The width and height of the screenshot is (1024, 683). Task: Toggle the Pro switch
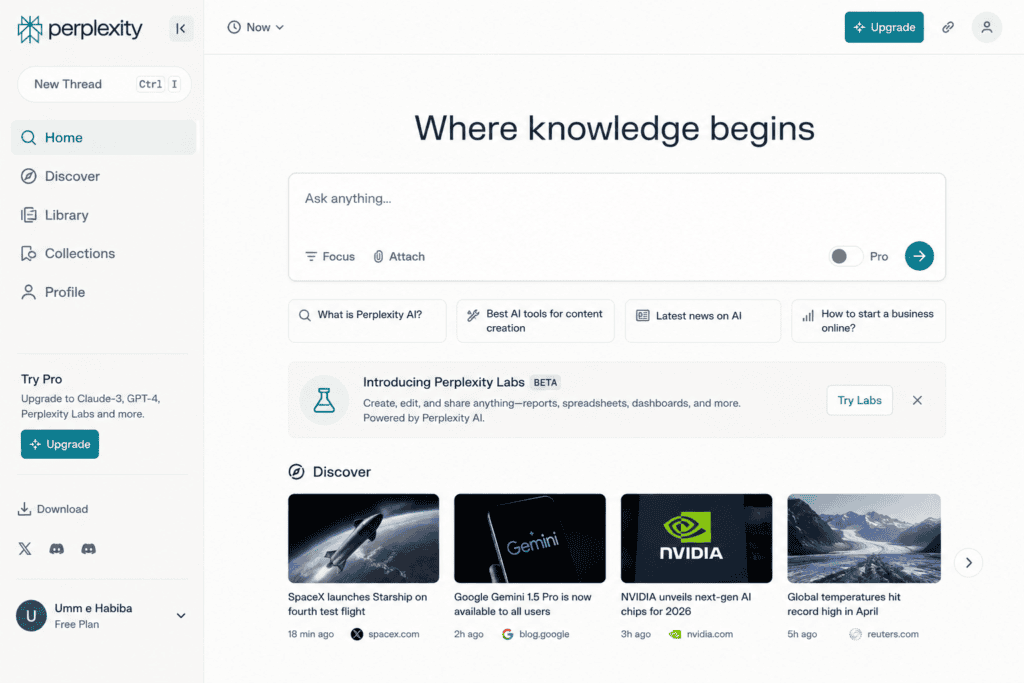(845, 256)
